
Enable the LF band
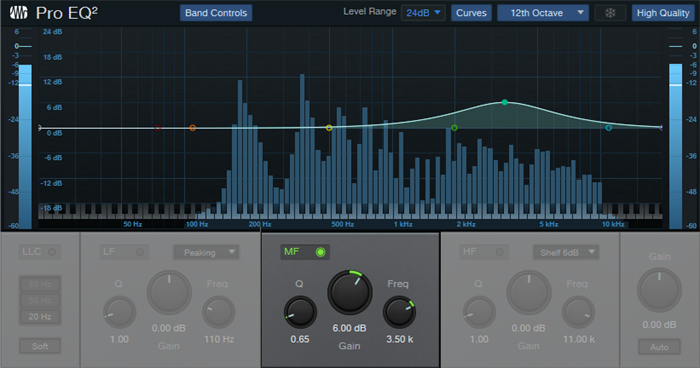pyautogui.click(x=124, y=252)
